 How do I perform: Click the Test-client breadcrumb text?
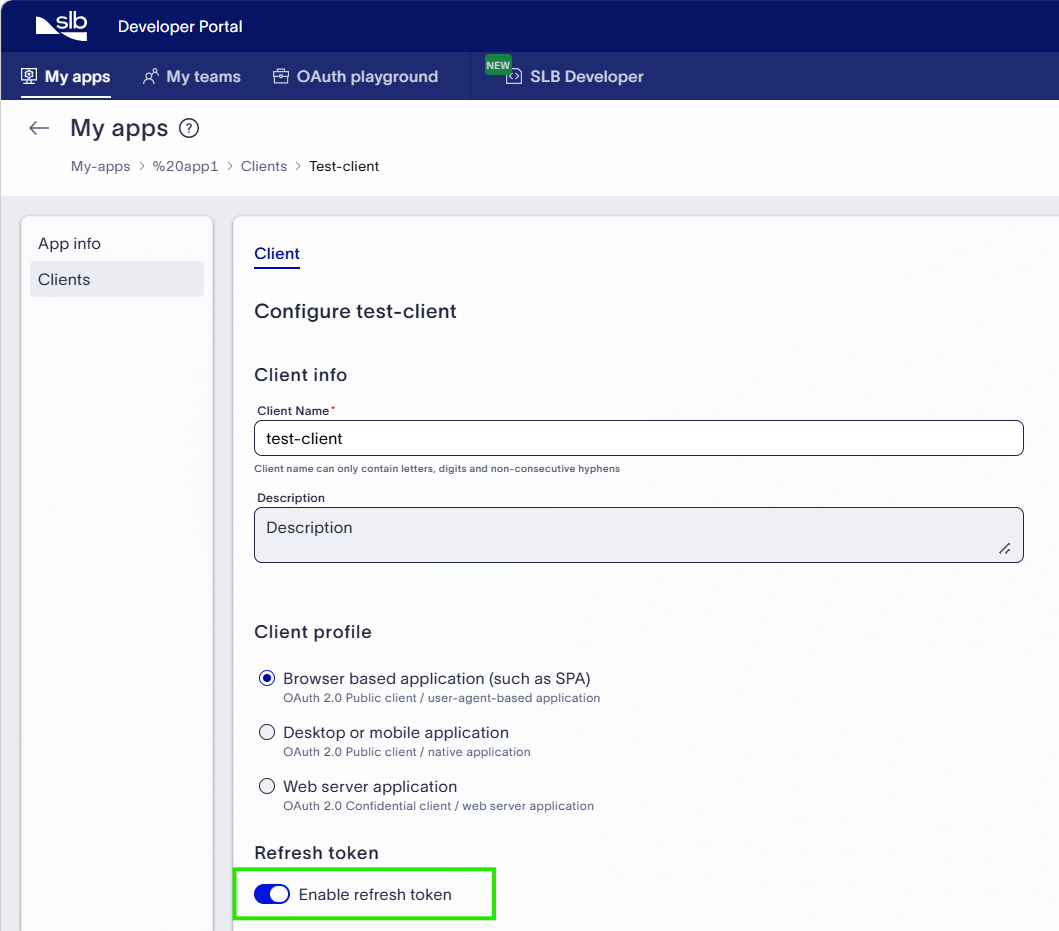point(344,166)
